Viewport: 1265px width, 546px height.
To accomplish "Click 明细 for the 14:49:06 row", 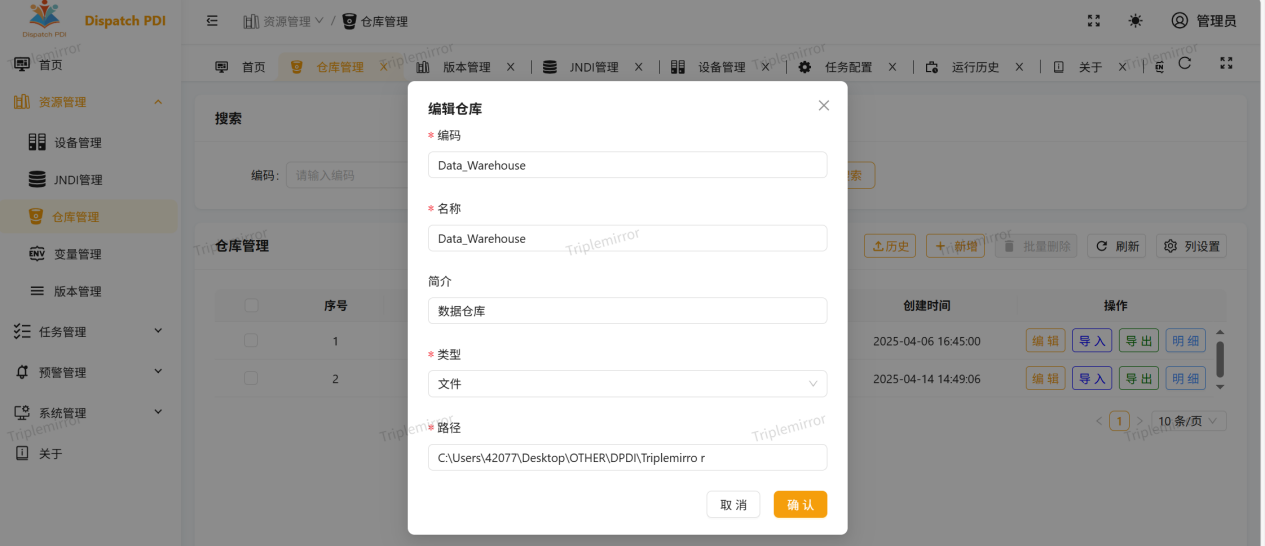I will 1185,378.
